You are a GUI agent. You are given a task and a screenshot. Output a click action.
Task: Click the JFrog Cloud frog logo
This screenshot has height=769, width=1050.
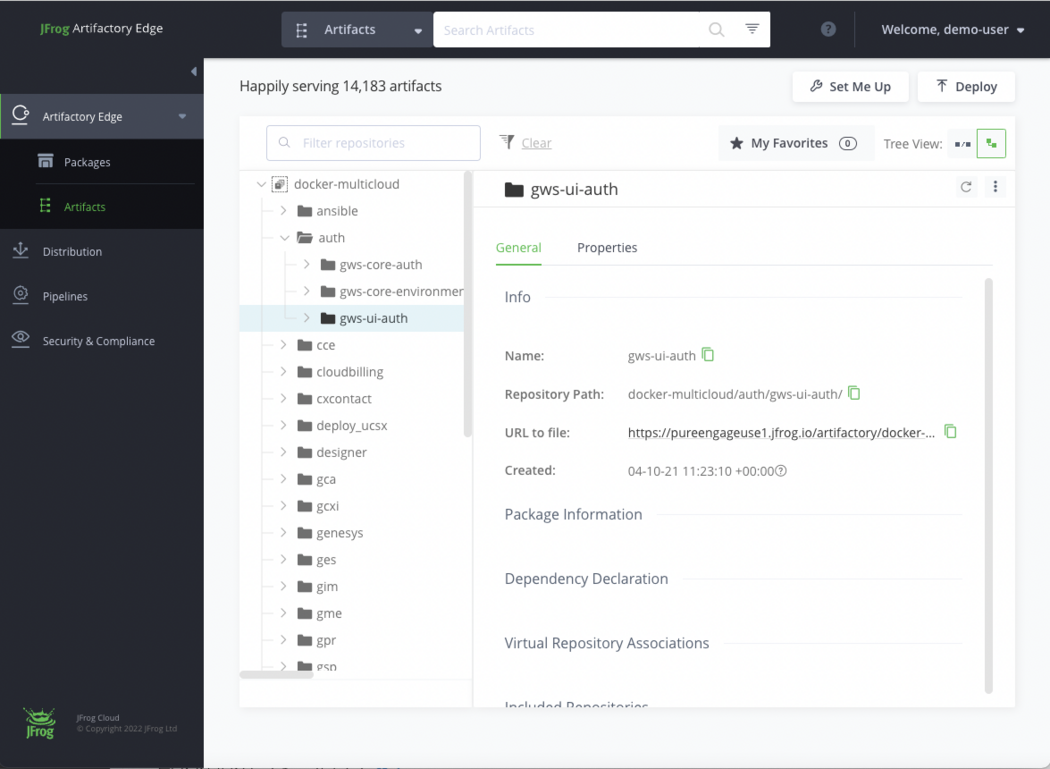pos(40,723)
